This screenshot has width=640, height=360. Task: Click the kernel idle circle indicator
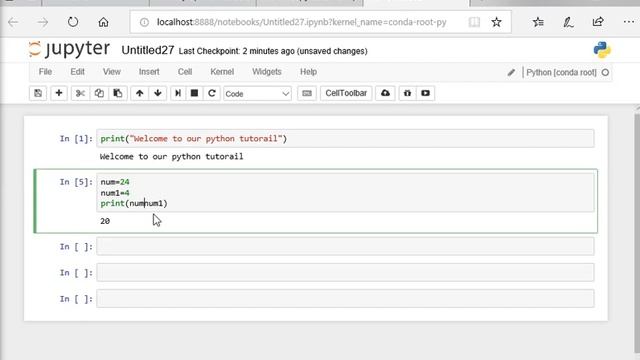click(605, 72)
